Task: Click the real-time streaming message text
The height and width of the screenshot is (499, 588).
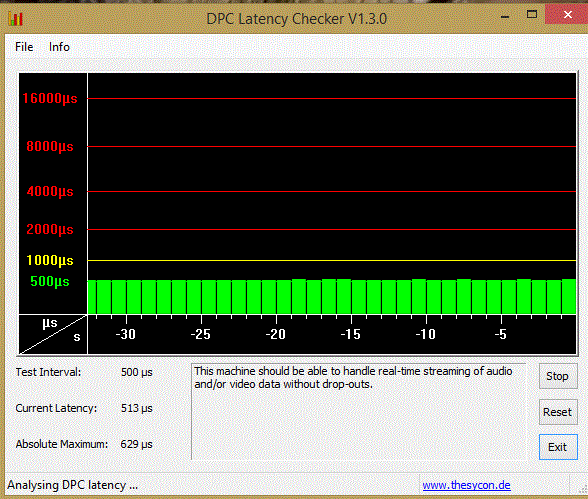Action: [x=353, y=378]
